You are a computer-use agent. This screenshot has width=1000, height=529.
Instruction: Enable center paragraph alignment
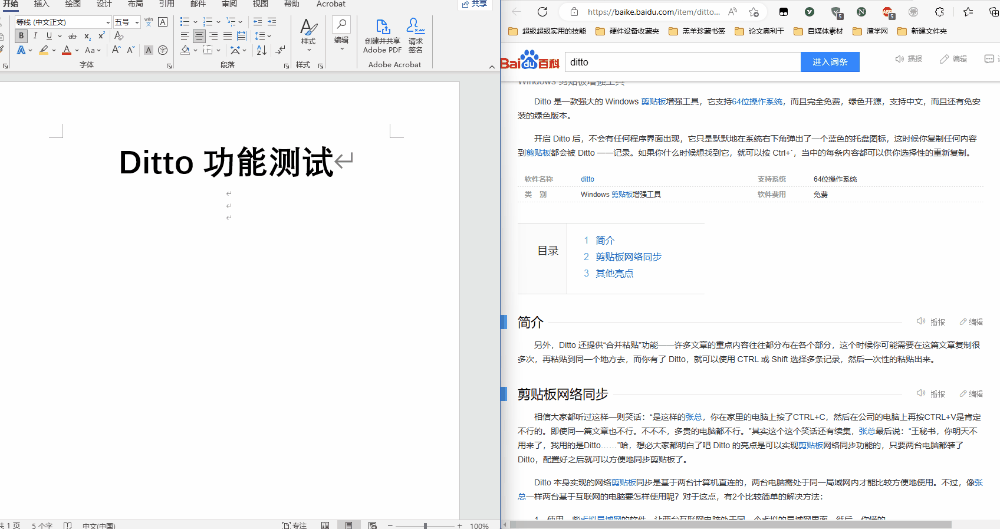coord(199,36)
